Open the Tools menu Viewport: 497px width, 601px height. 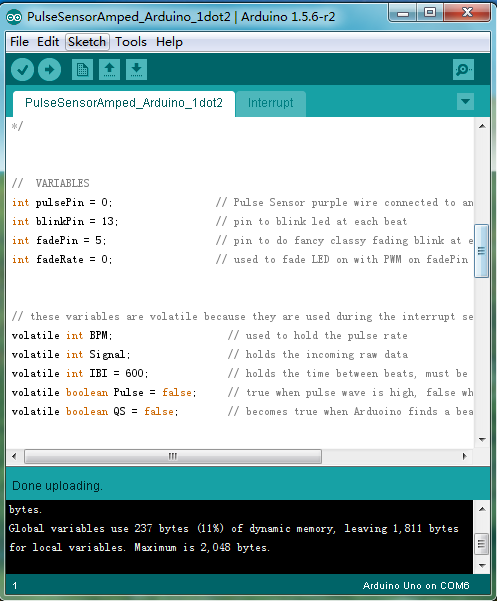[x=131, y=41]
